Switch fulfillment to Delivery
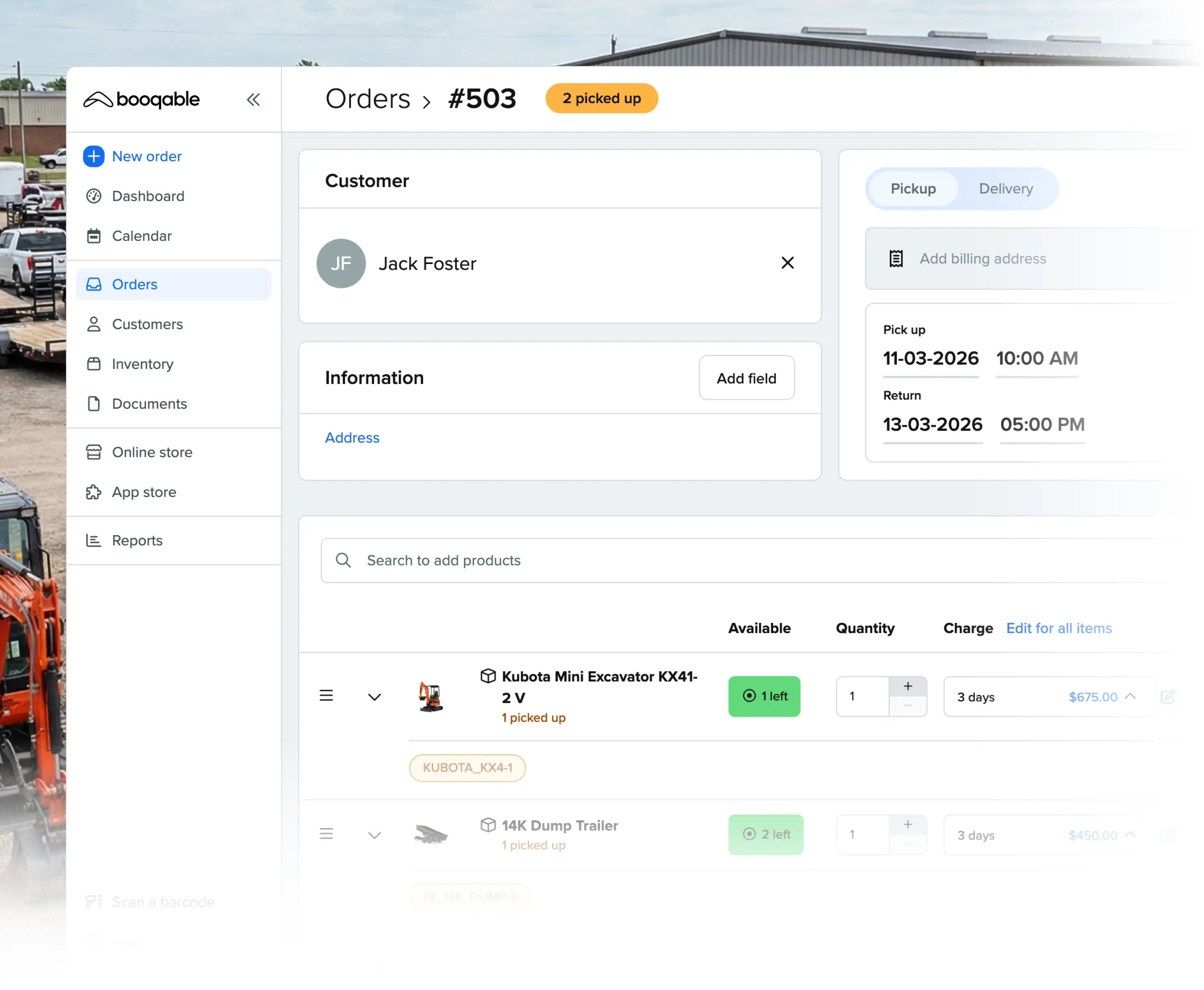Image resolution: width=1204 pixels, height=990 pixels. tap(1005, 189)
